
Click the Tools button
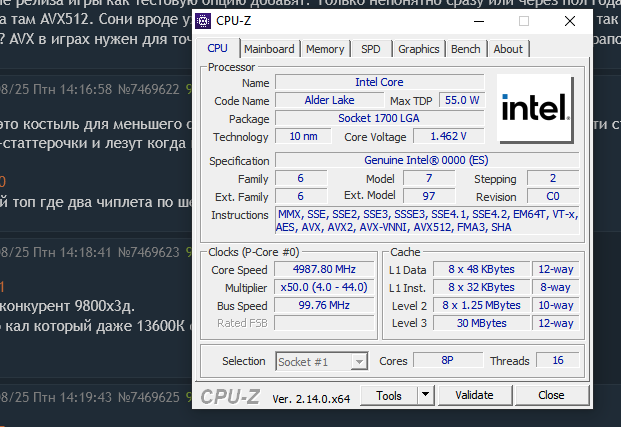coord(389,395)
